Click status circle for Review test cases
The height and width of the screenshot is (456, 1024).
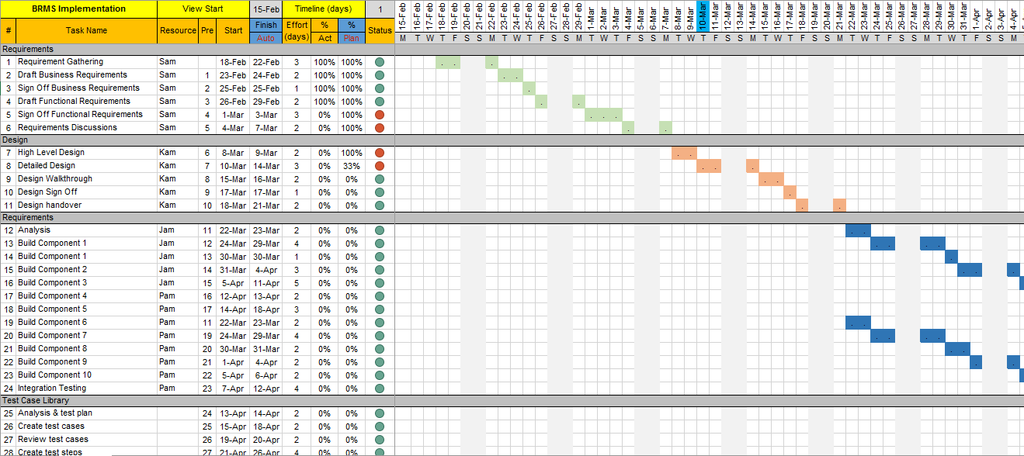(x=379, y=439)
